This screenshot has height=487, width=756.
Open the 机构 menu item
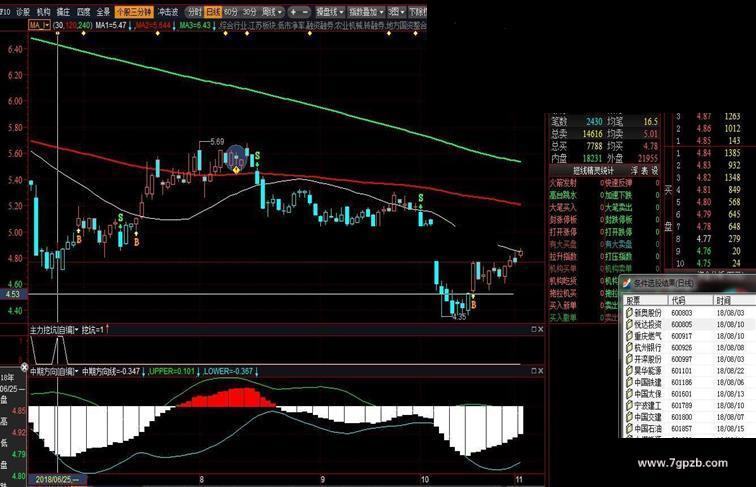[x=43, y=12]
